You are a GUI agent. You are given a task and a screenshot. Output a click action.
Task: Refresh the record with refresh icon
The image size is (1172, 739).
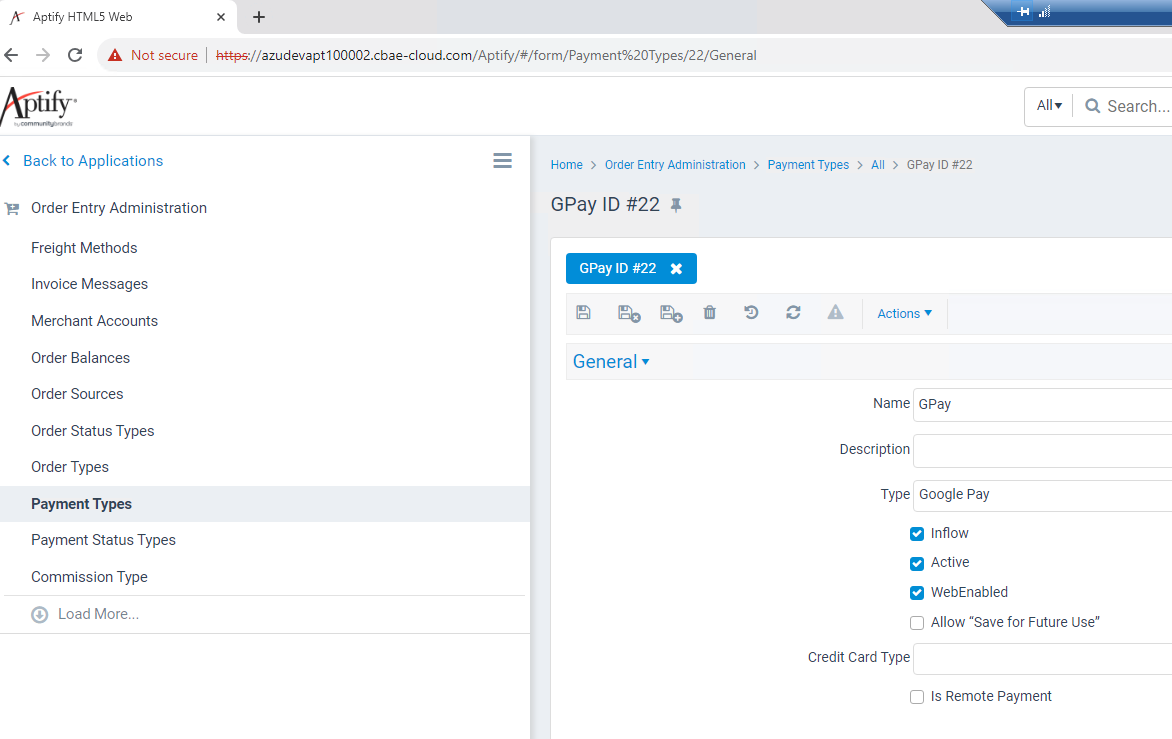(793, 313)
